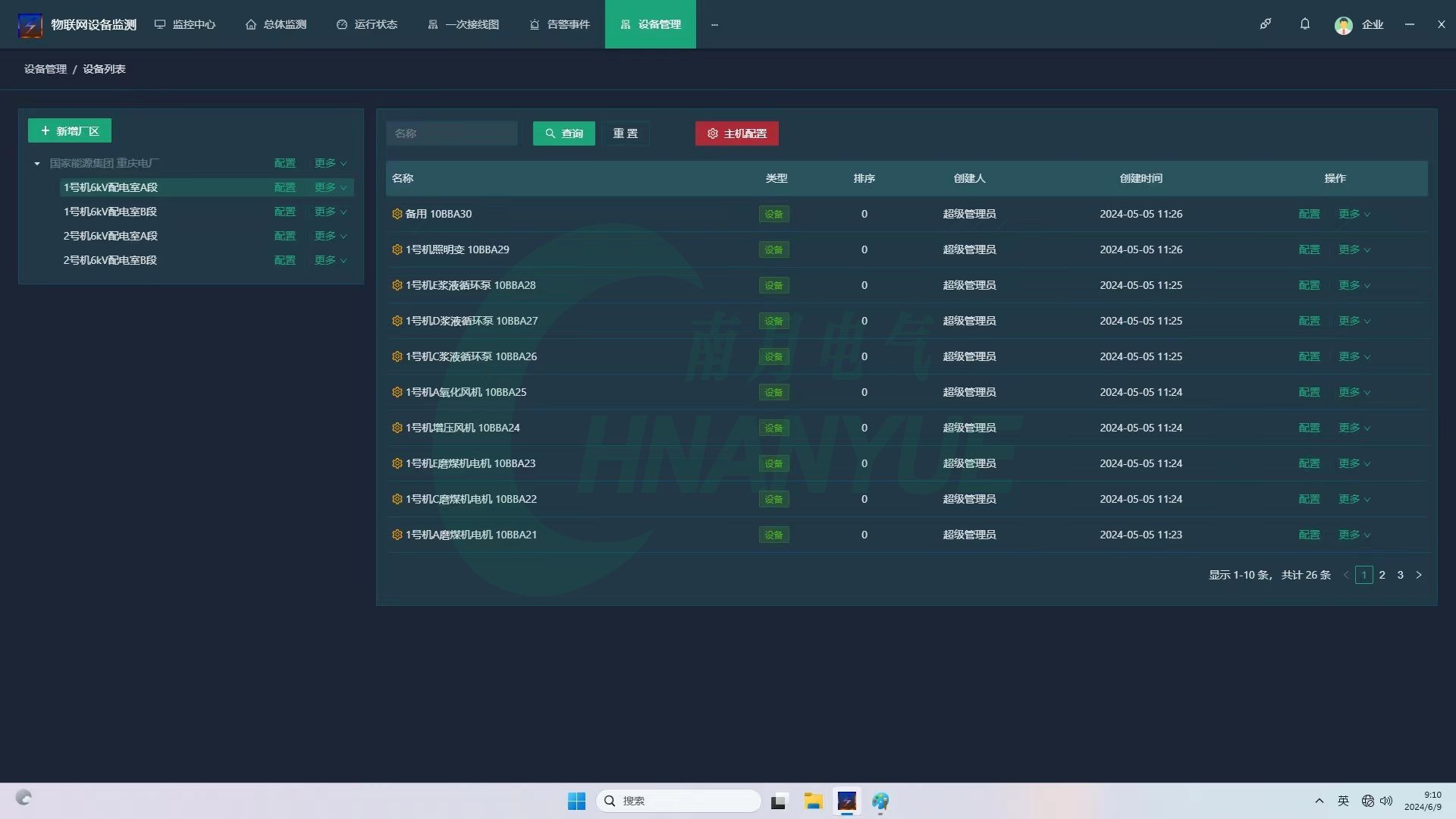Viewport: 1456px width, 819px height.
Task: Show hidden tray icons chevron
Action: tap(1319, 801)
